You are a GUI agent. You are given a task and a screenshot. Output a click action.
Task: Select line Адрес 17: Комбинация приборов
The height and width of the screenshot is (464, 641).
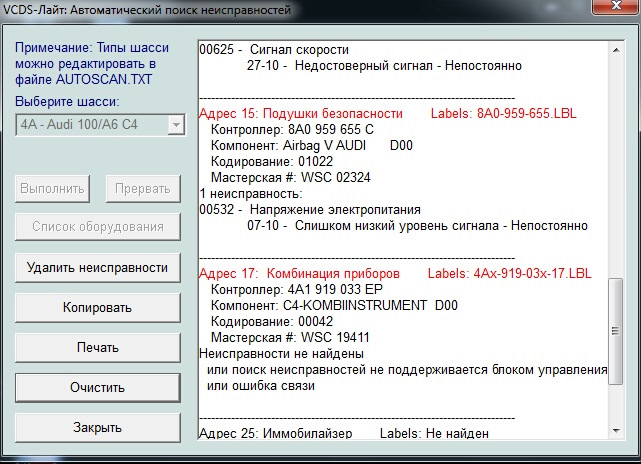click(x=299, y=273)
